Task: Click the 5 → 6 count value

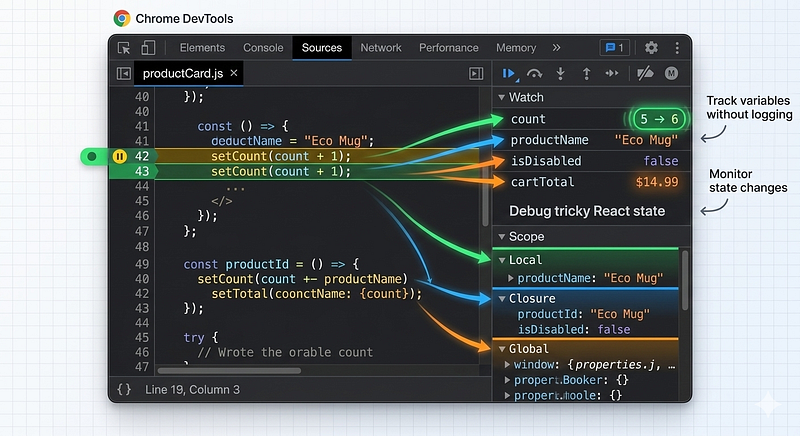Action: click(659, 119)
